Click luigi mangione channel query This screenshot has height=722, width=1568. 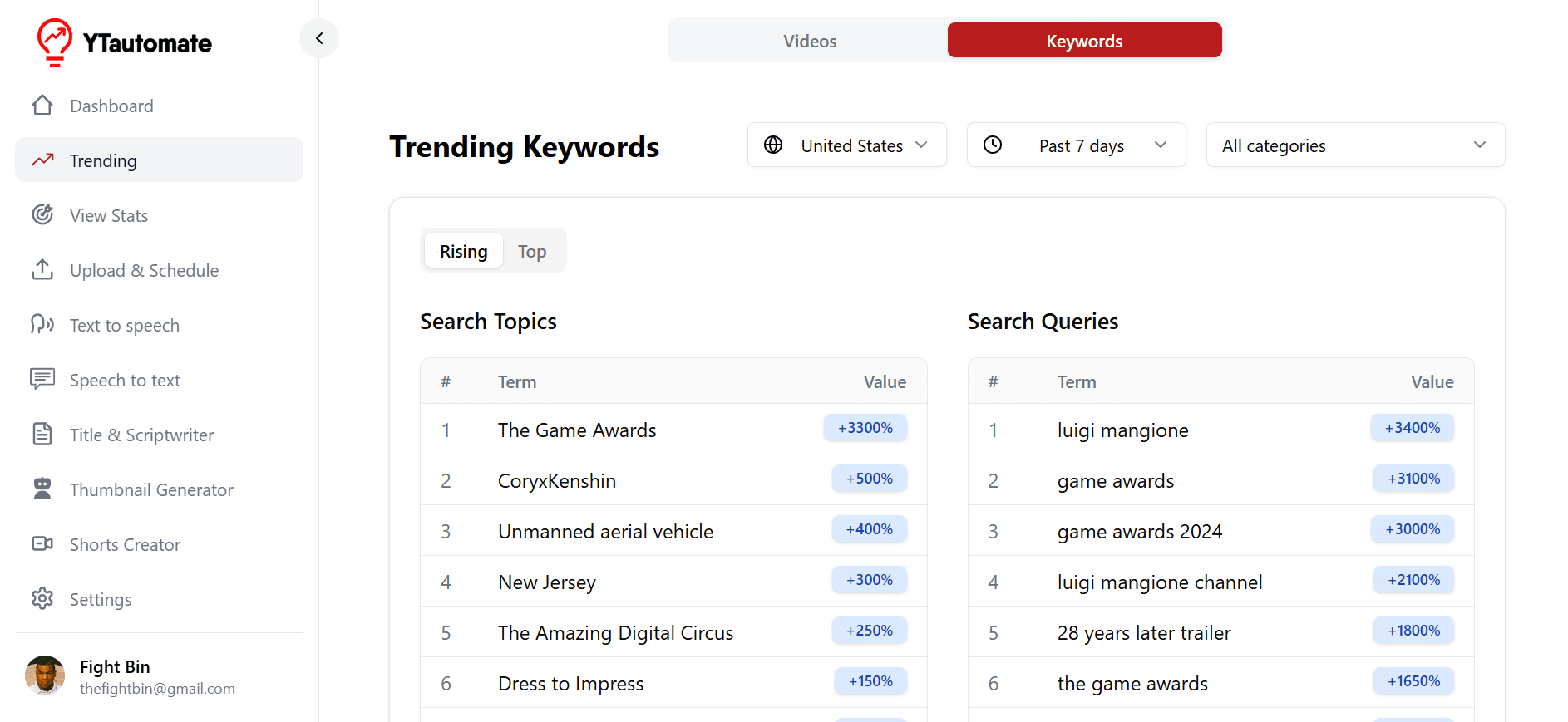coord(1159,582)
